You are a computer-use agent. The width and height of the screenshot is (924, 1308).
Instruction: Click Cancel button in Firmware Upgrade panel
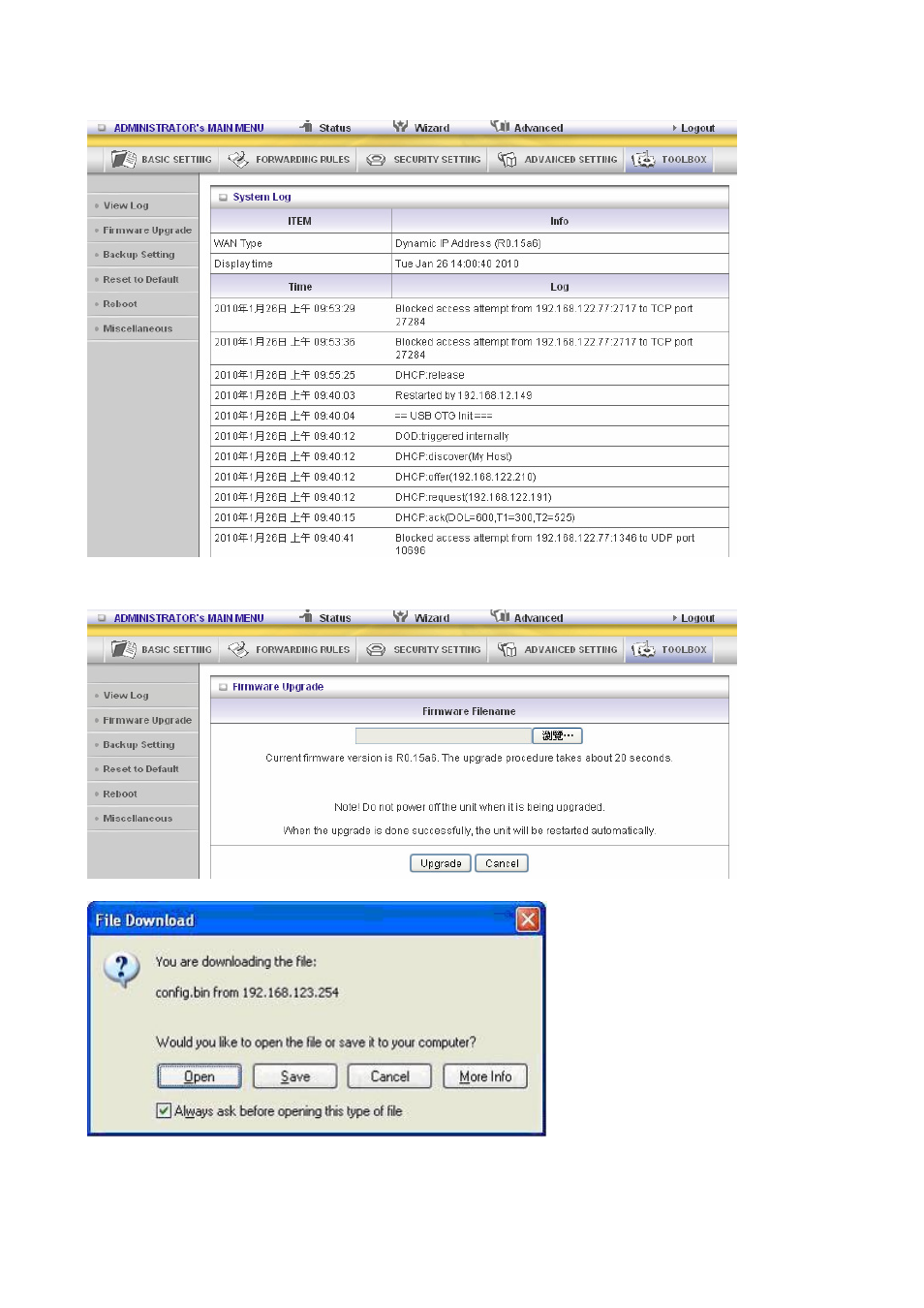coord(502,863)
